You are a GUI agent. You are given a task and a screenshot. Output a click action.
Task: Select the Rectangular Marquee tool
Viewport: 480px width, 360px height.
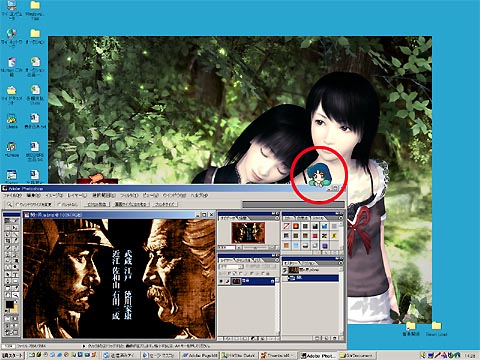(x=7, y=228)
